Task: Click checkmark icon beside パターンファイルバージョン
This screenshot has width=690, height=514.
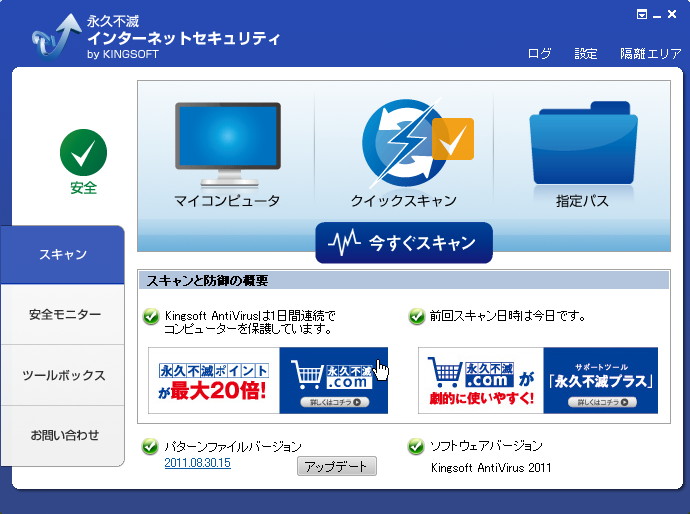Action: pos(150,446)
